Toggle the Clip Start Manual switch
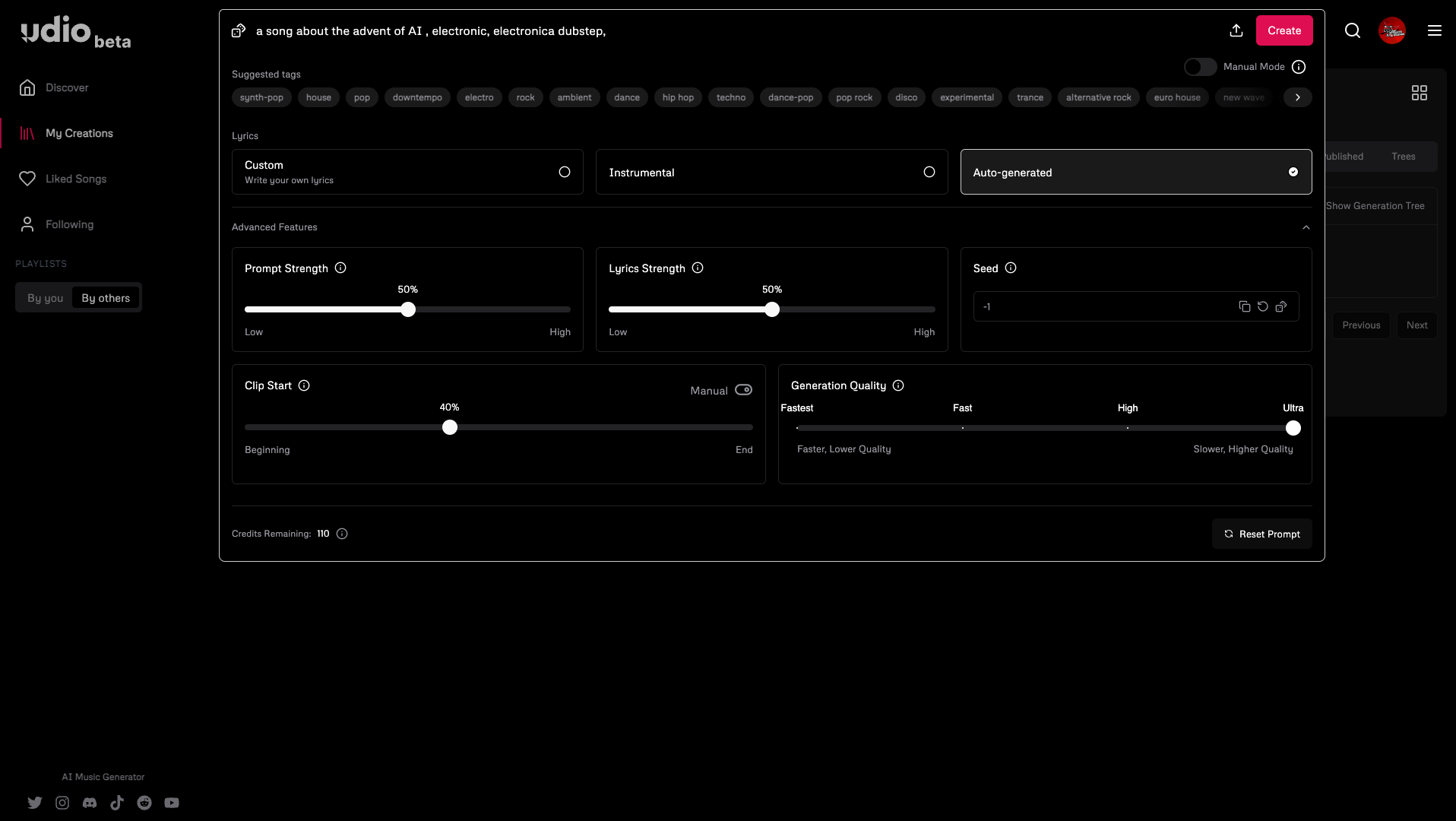Screen dimensions: 1456x821 [743, 390]
